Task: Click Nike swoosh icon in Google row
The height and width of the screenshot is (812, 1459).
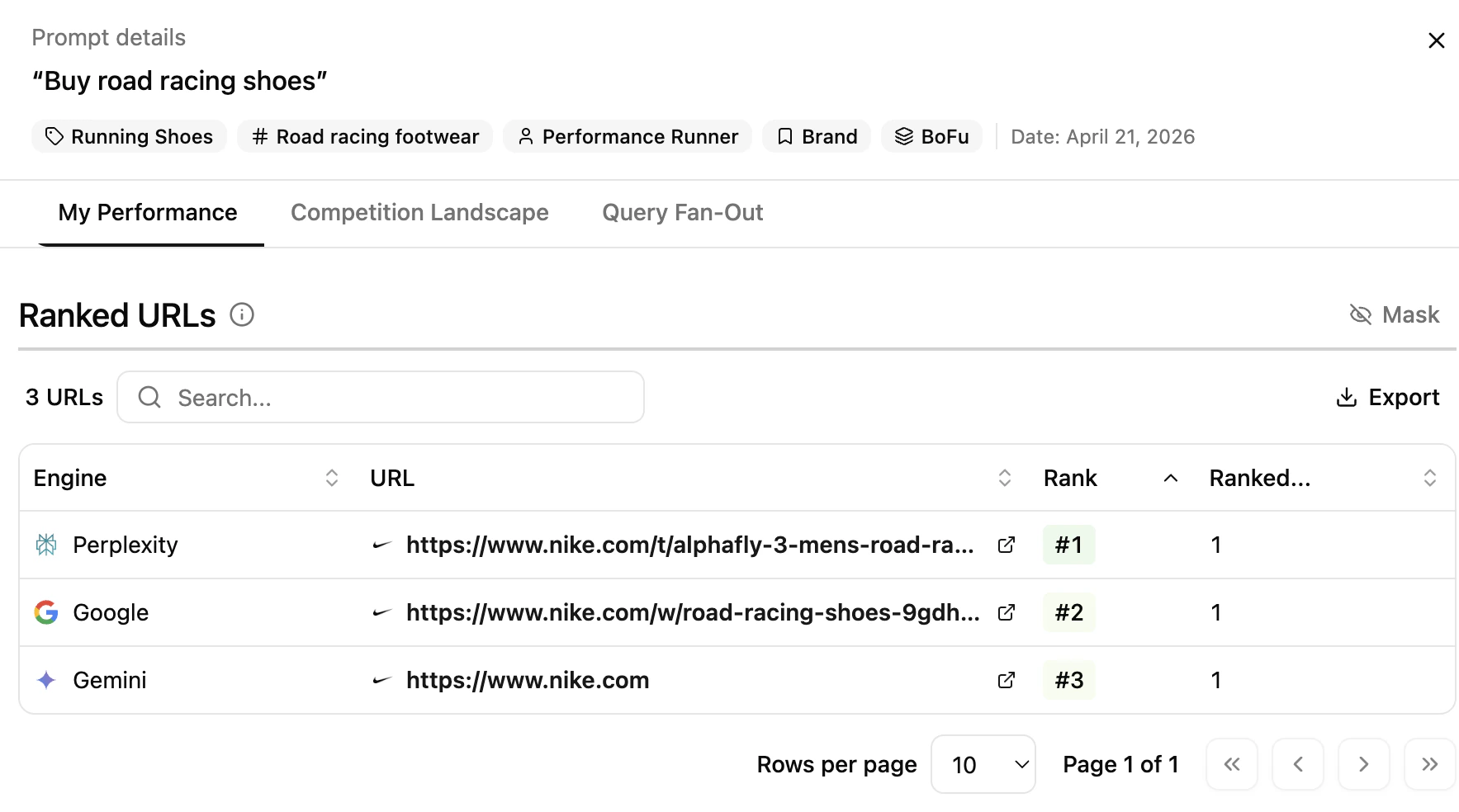Action: click(381, 612)
